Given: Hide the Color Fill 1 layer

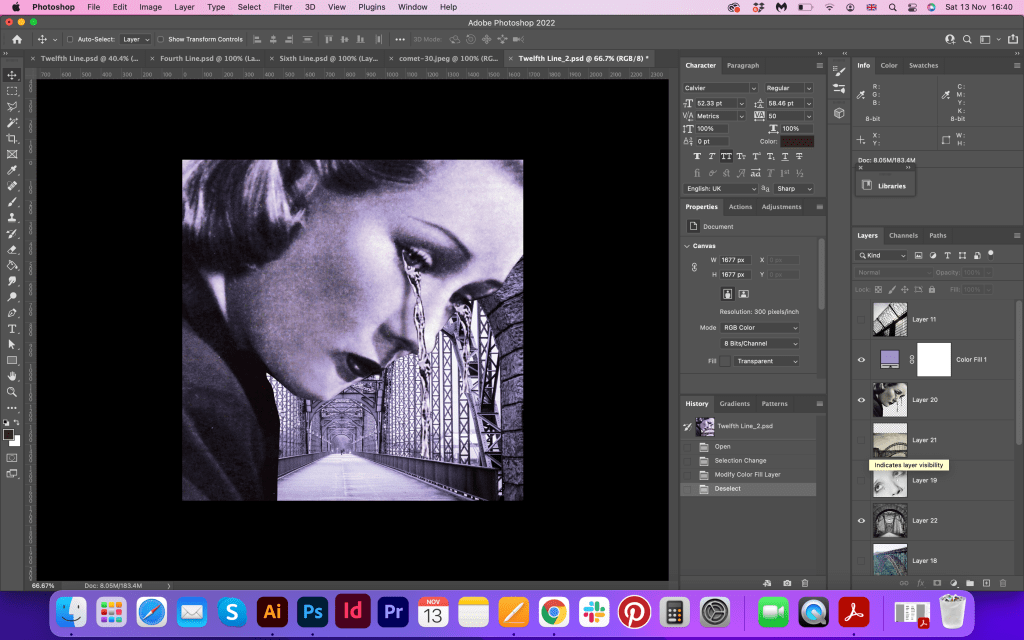Looking at the screenshot, I should [861, 359].
